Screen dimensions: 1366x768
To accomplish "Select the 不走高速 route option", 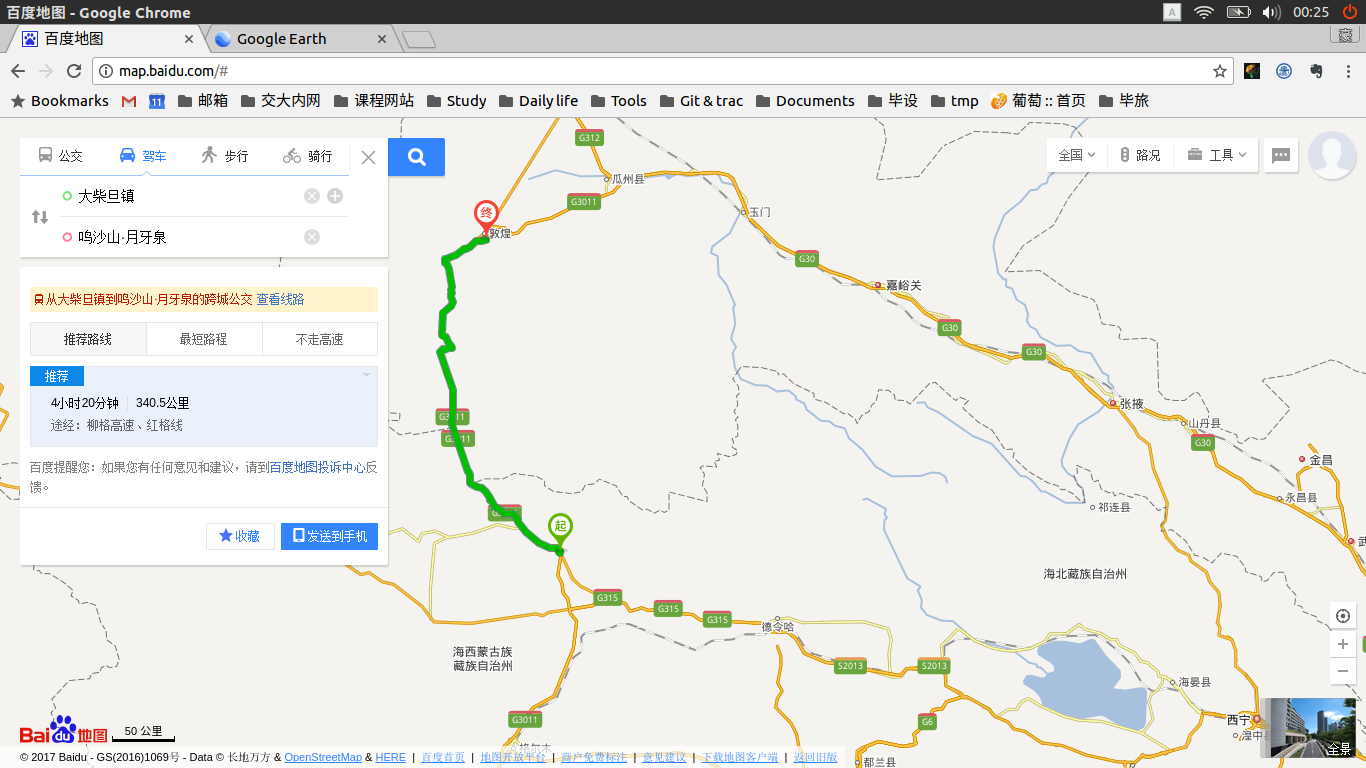I will (320, 339).
